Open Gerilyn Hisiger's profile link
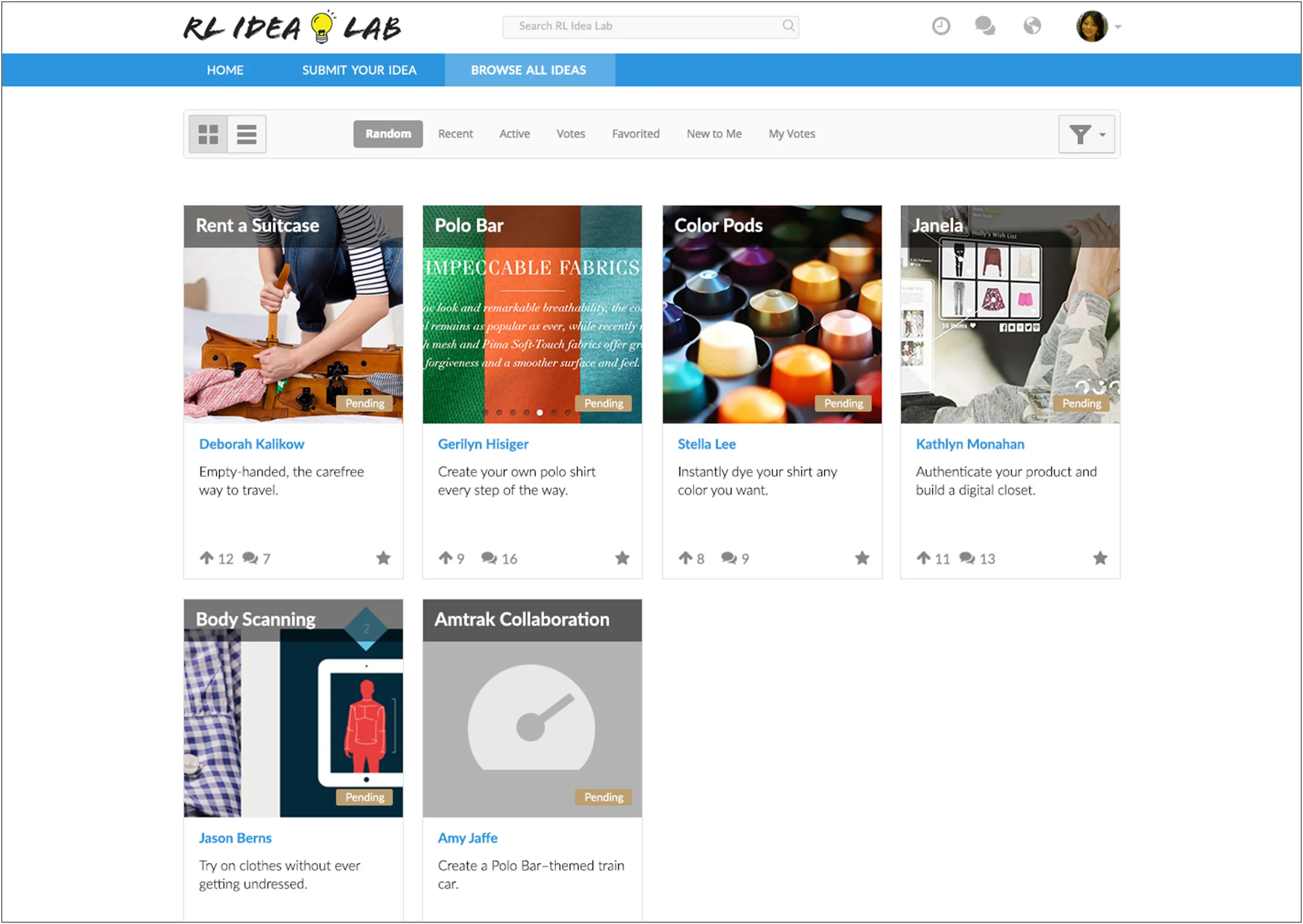This screenshot has width=1303, height=924. [x=483, y=444]
